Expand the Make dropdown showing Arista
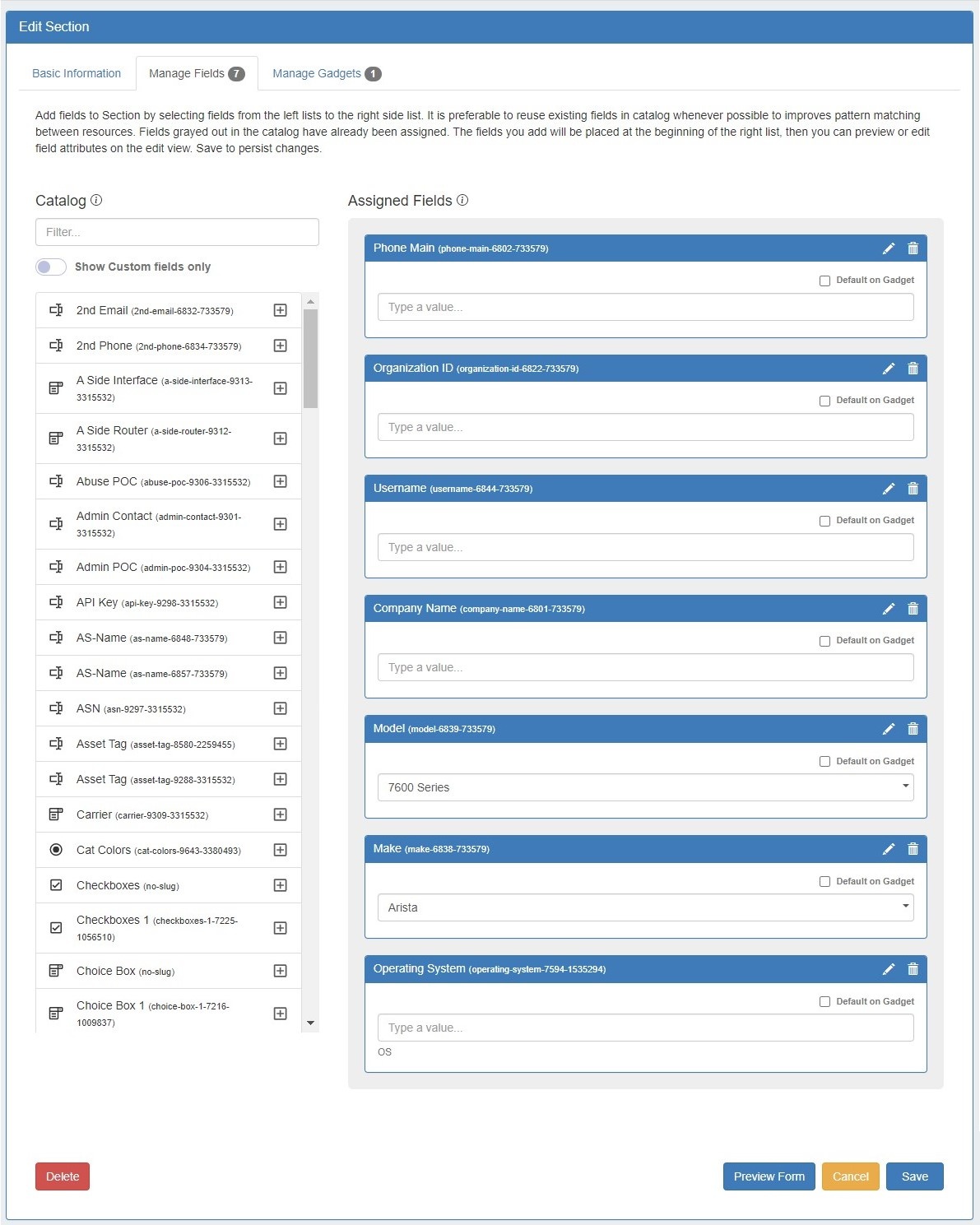 click(x=645, y=907)
